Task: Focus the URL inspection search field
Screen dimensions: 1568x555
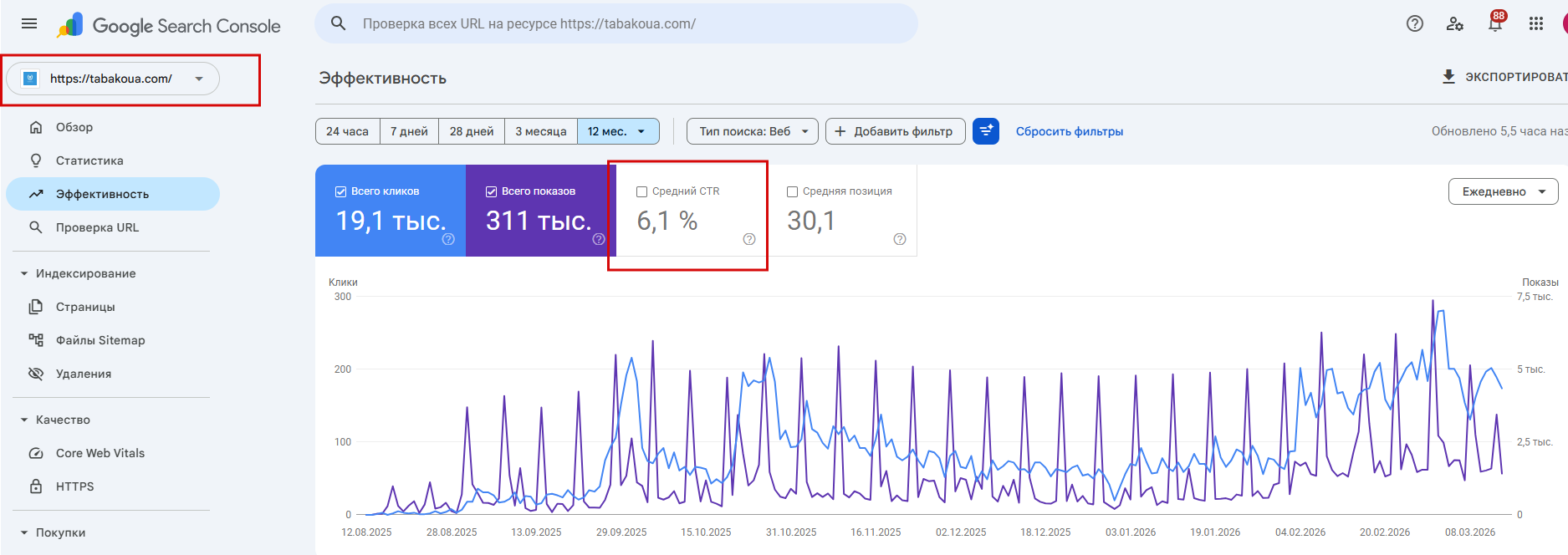Action: 616,23
